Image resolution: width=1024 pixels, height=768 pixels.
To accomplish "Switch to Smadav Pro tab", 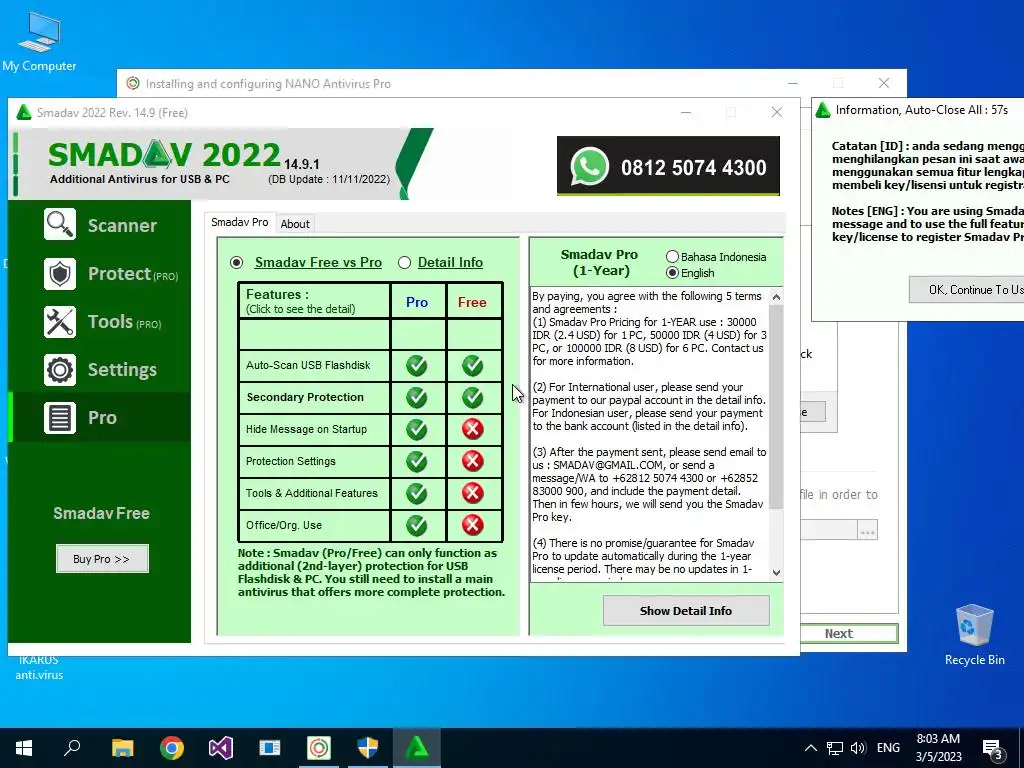I will [x=240, y=222].
